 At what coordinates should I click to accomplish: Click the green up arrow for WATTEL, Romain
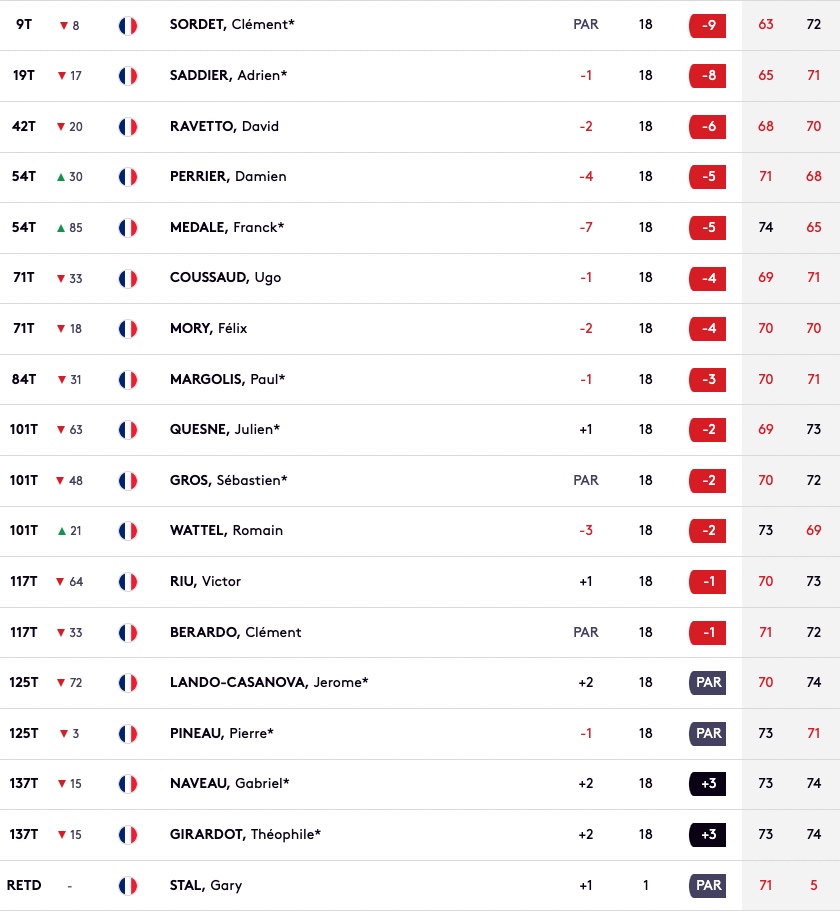pyautogui.click(x=61, y=531)
